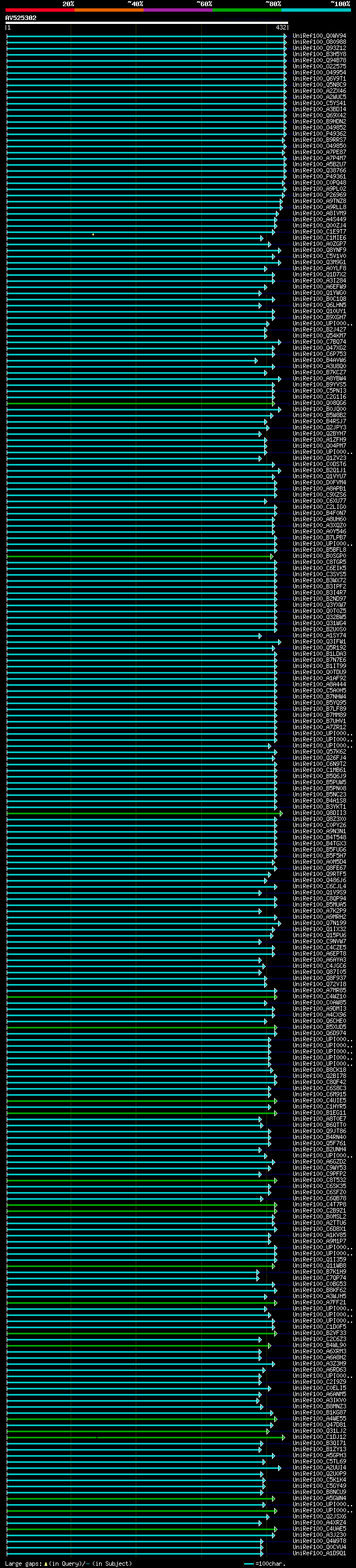Select the UniRef100_A0ZGP7 label
Image resolution: width=356 pixels, height=1568 pixels.
[x=319, y=244]
